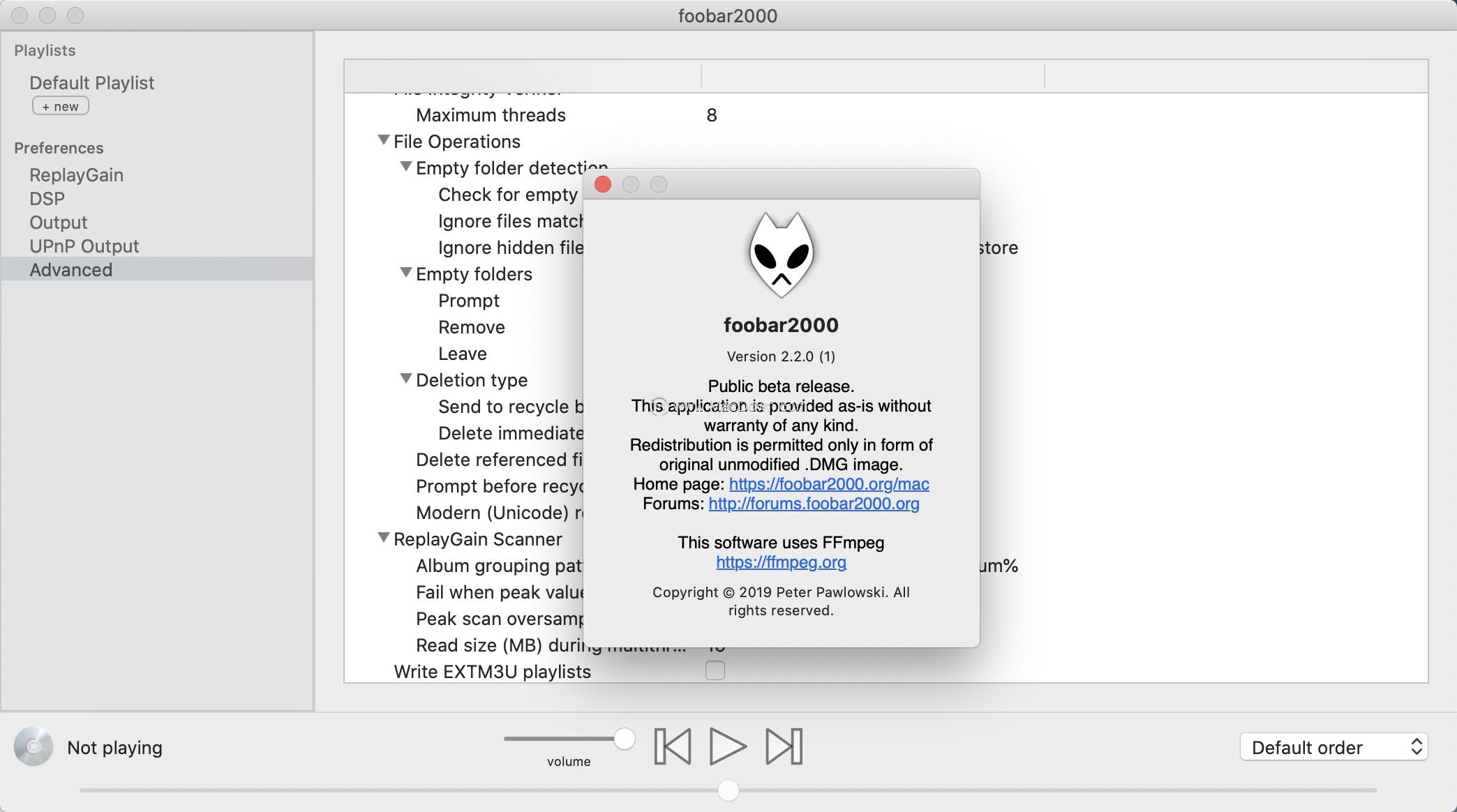The image size is (1457, 812).
Task: Open the Default order playback dropdown
Action: pos(1333,747)
